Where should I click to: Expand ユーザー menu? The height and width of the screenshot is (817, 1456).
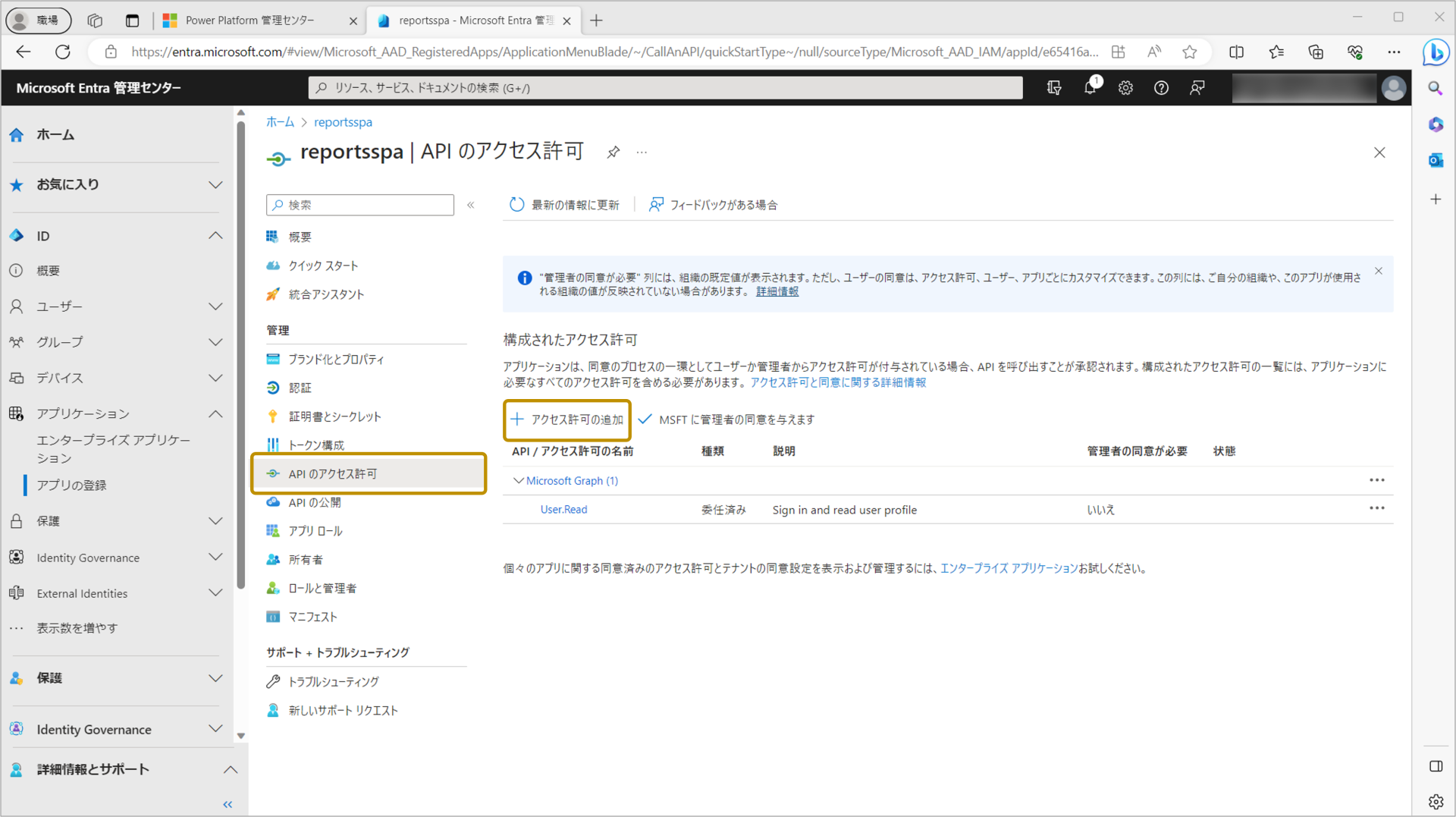(x=215, y=306)
